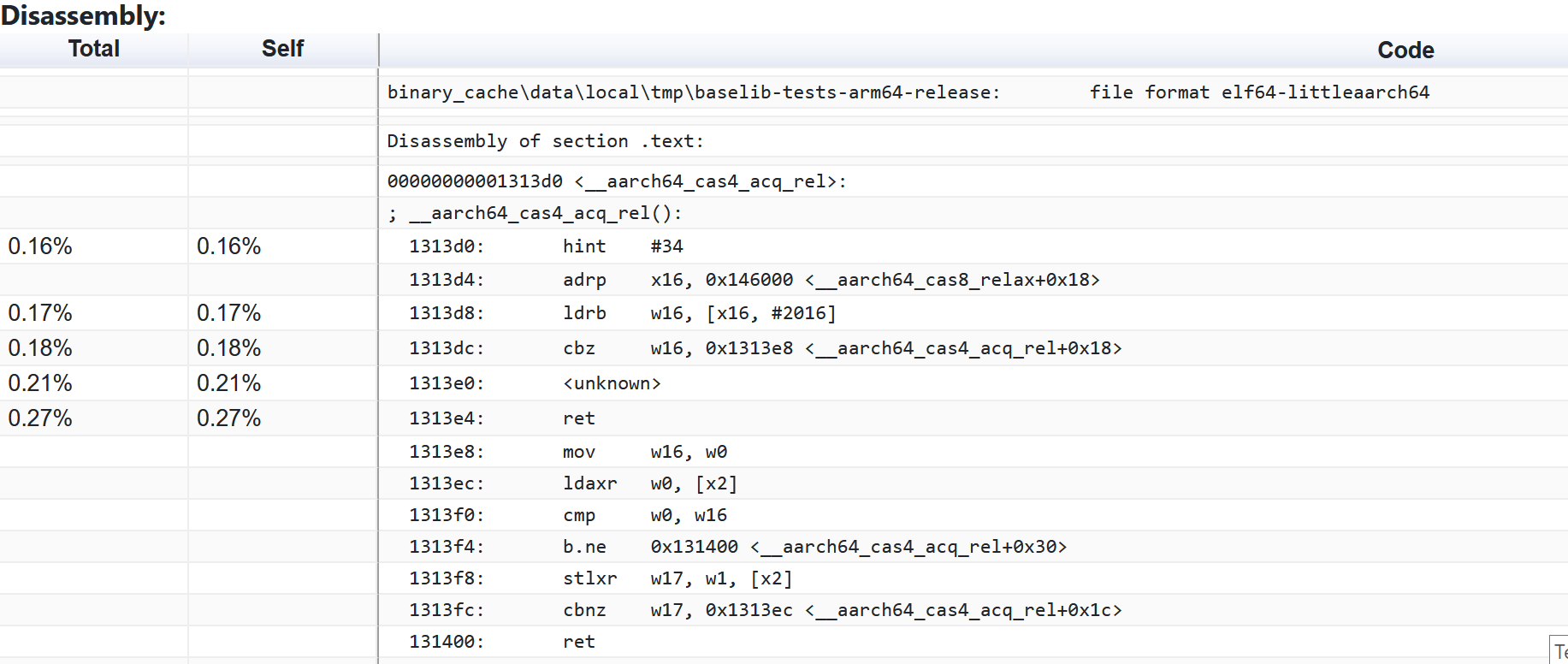
Task: Click the stlxr w17, w1 instruction
Action: [x=677, y=578]
